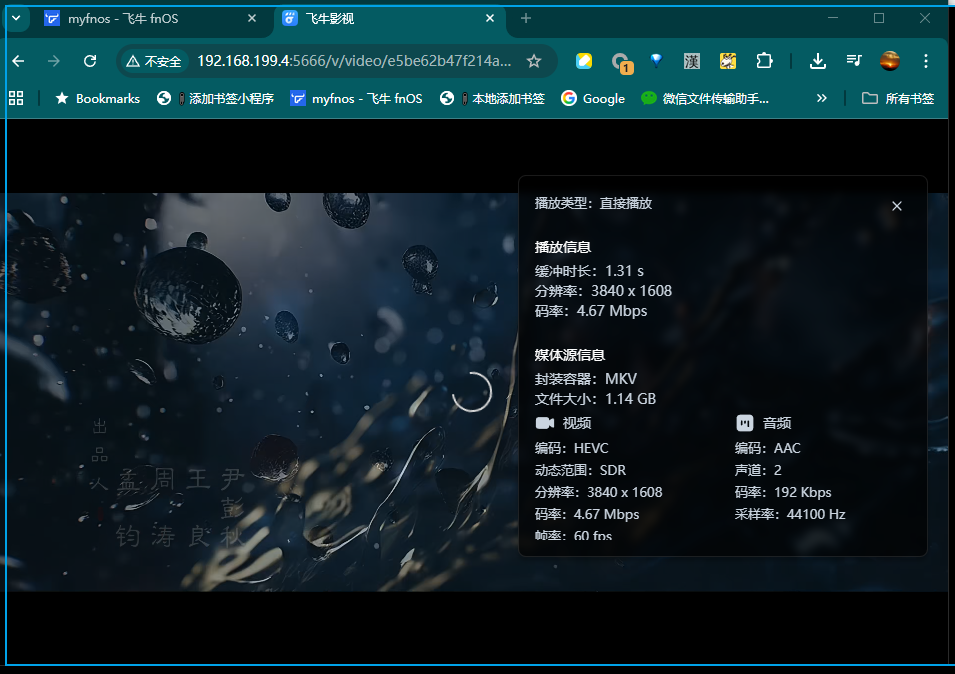The width and height of the screenshot is (955, 674).
Task: Open the Extensions puzzle icon
Action: point(764,61)
